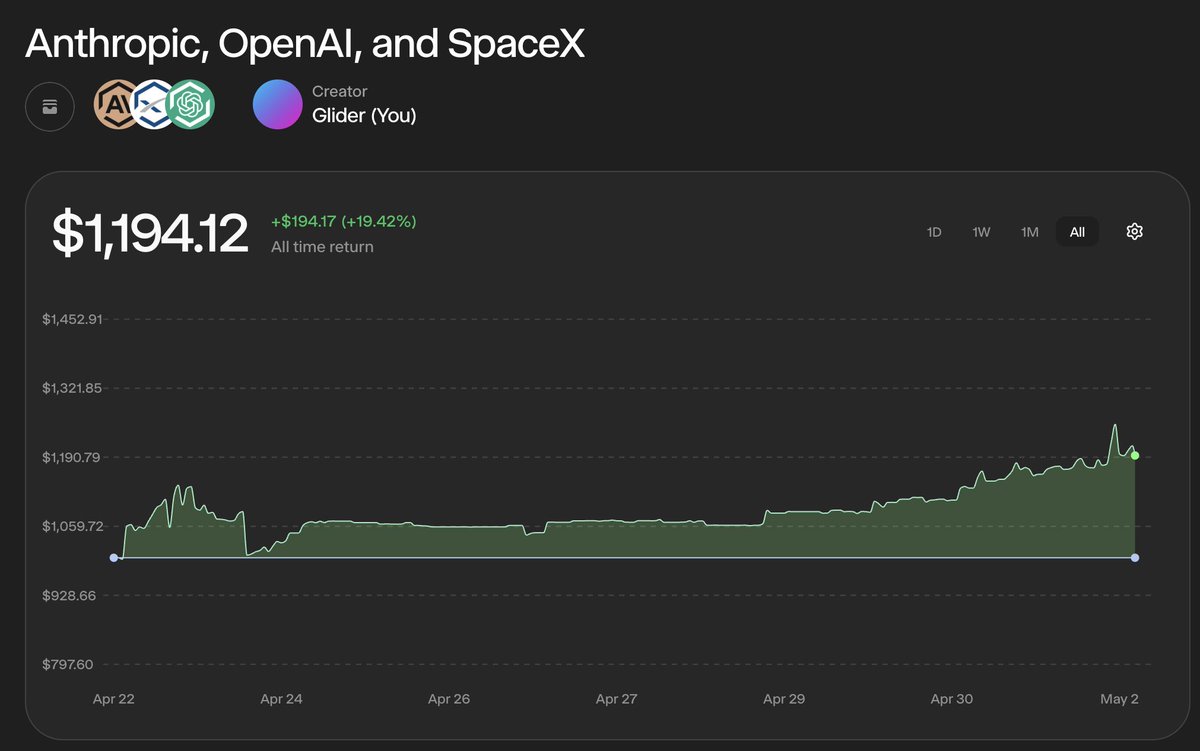Open chart settings gear icon
Image resolution: width=1200 pixels, height=751 pixels.
tap(1134, 231)
